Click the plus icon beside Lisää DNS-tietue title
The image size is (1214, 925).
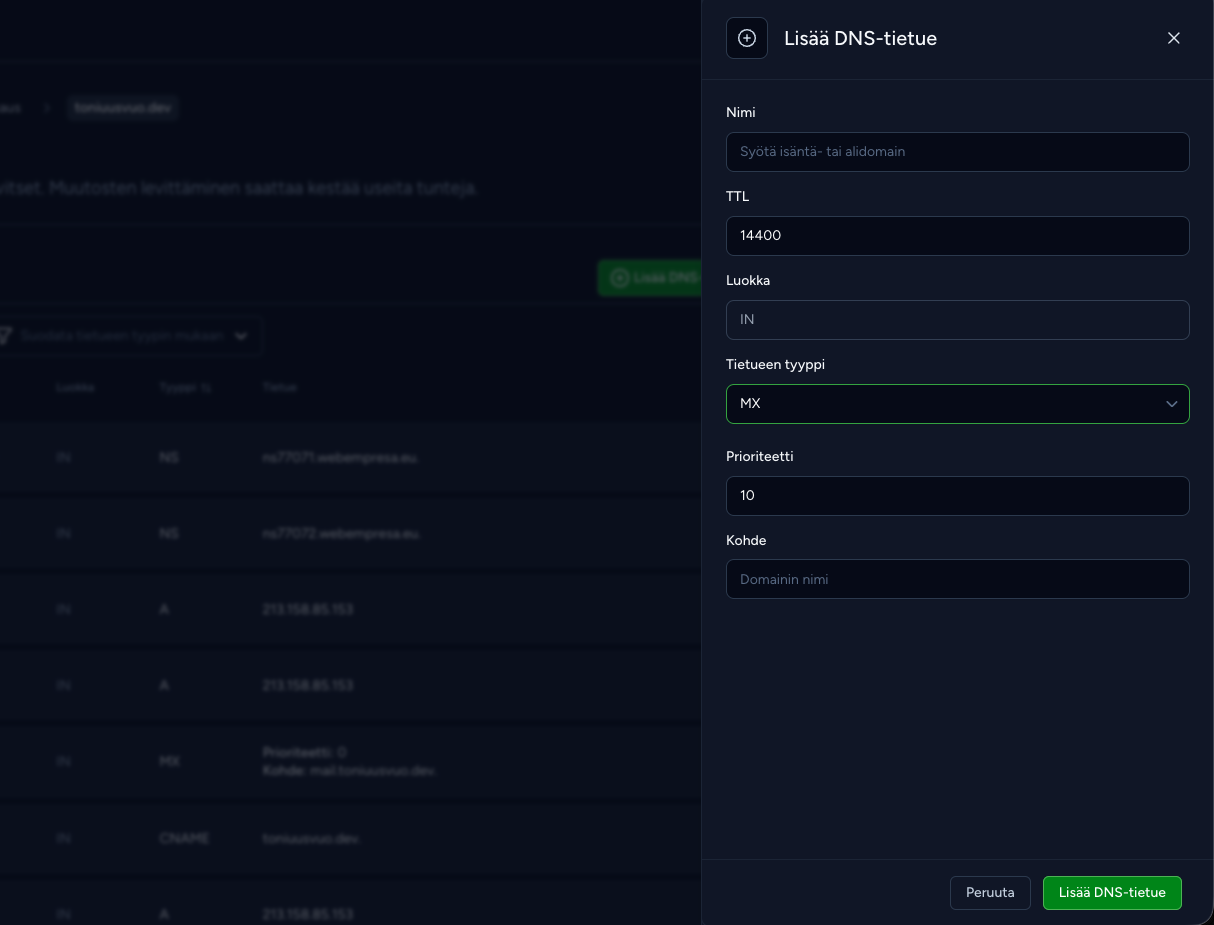747,38
